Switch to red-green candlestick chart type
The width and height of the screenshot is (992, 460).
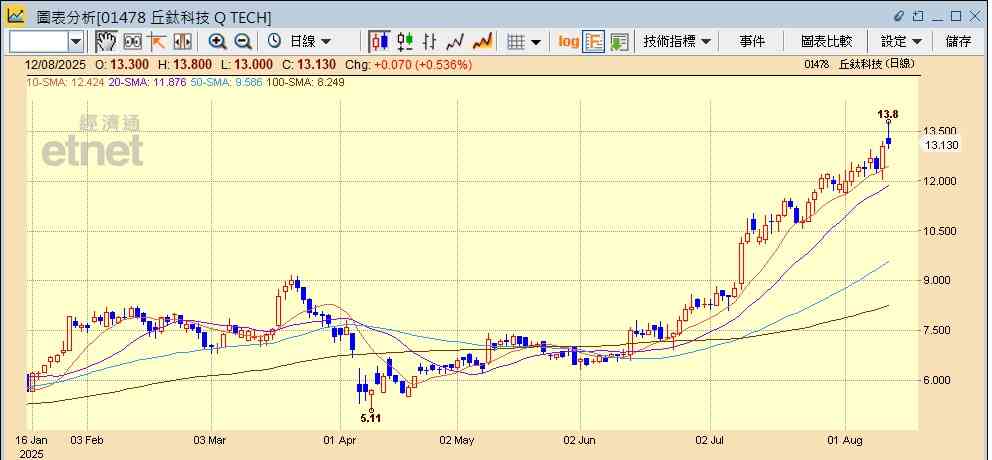click(405, 42)
